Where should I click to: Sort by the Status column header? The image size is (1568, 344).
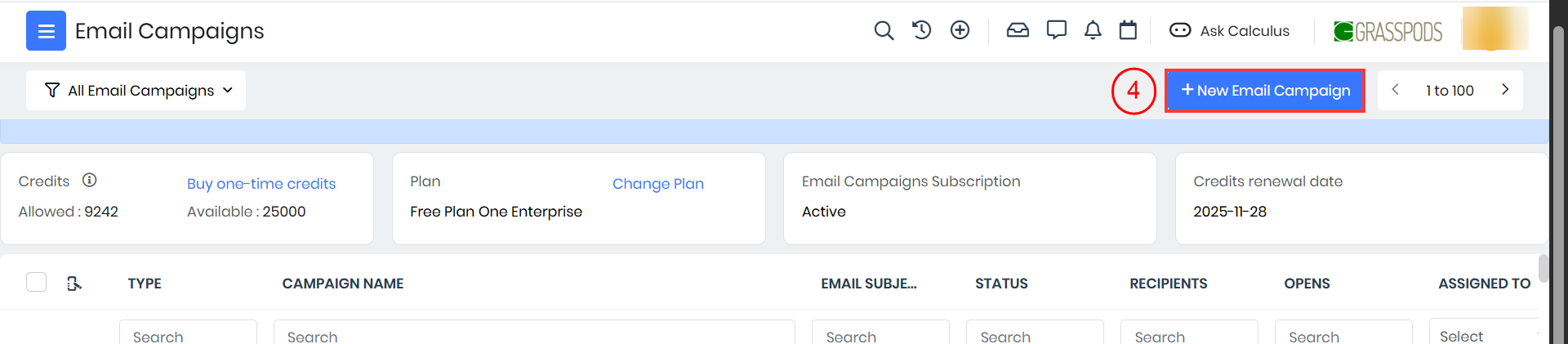coord(1001,284)
